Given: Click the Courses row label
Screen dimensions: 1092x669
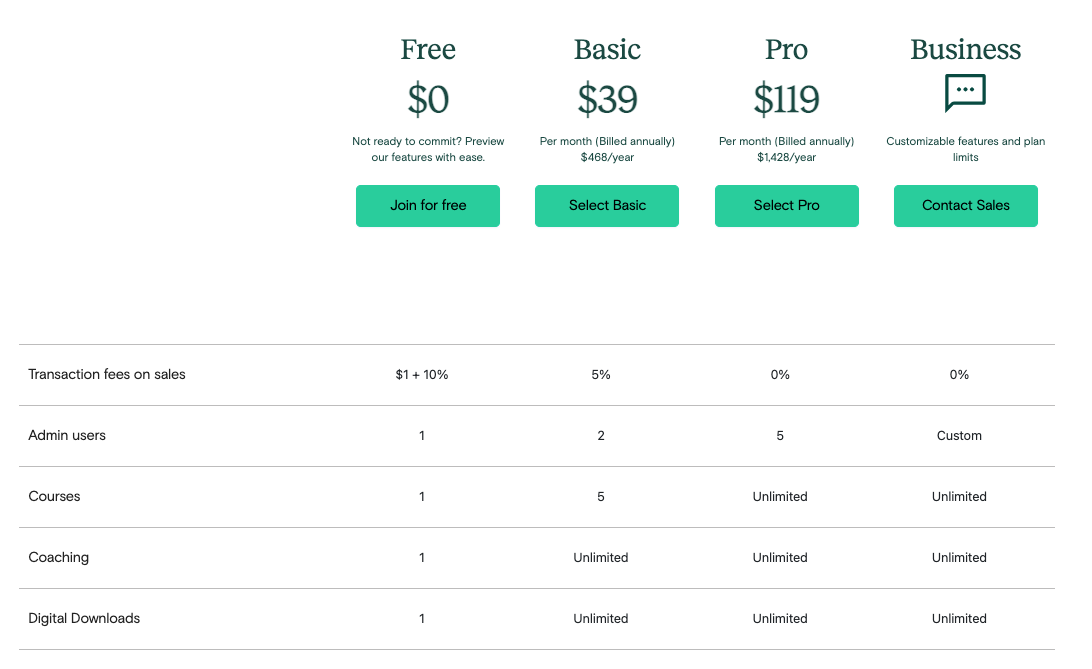Looking at the screenshot, I should coord(54,496).
